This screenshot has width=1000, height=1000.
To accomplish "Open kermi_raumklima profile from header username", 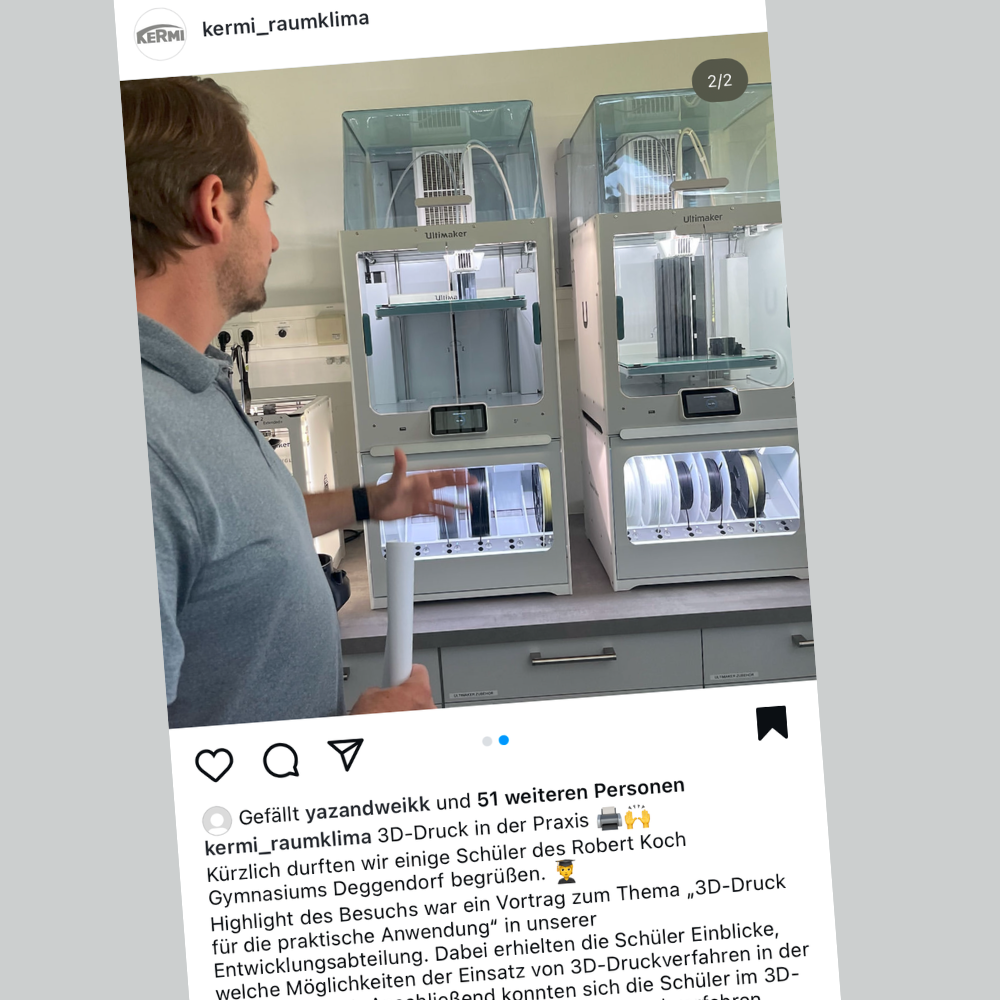I will [x=285, y=24].
